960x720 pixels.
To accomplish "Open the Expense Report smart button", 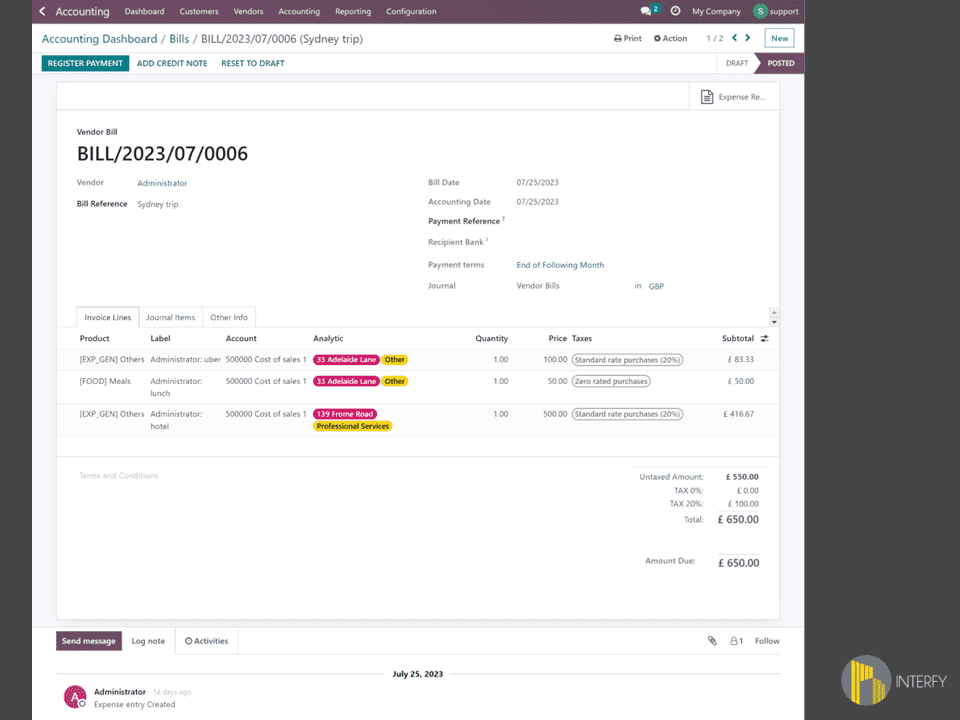I will [x=734, y=97].
